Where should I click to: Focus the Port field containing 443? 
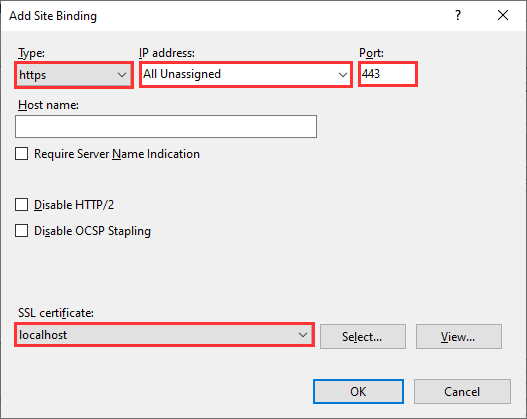388,74
